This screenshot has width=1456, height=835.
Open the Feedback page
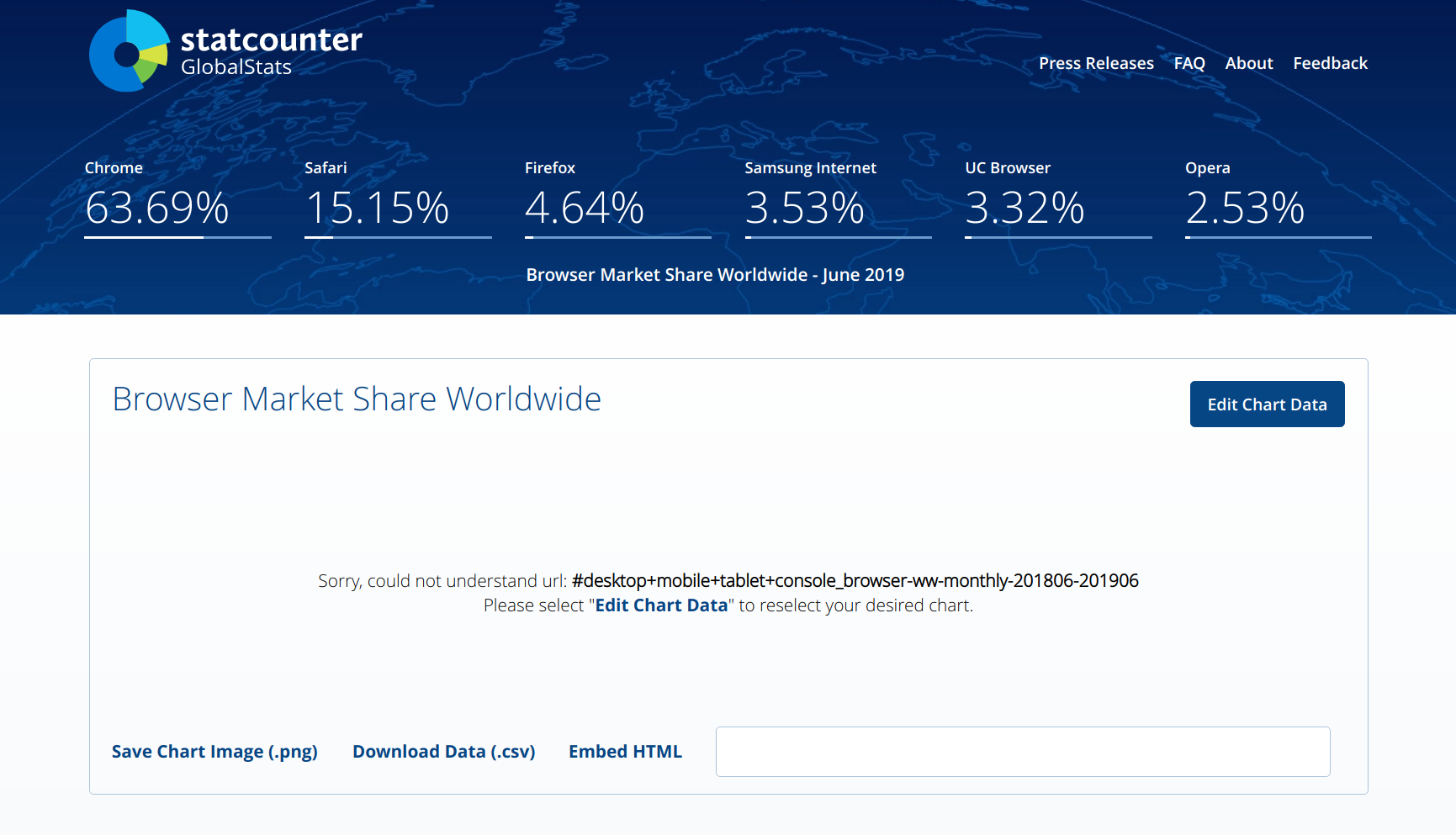[1330, 63]
